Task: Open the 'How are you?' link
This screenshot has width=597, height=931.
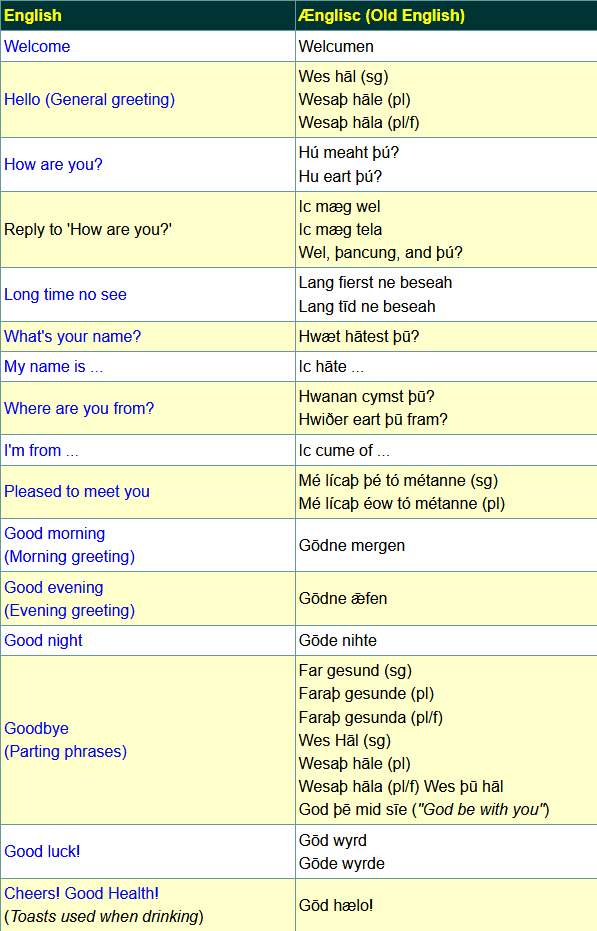Action: click(53, 164)
